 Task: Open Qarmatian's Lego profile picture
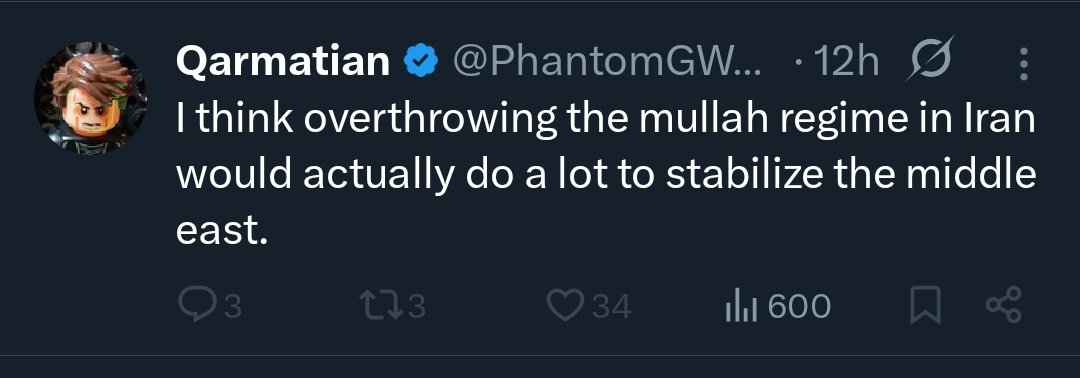coord(90,98)
